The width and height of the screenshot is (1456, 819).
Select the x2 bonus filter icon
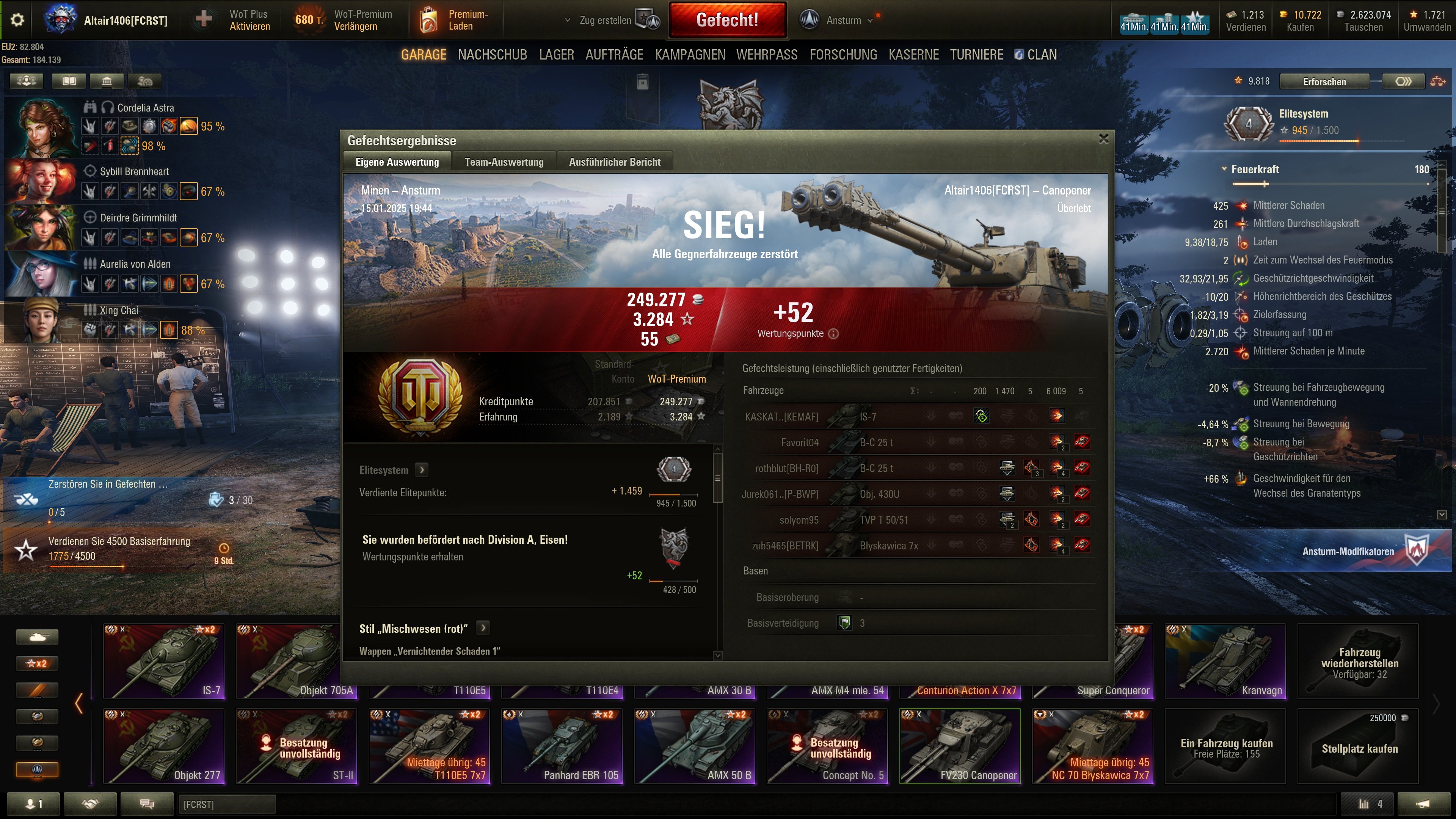(x=37, y=663)
